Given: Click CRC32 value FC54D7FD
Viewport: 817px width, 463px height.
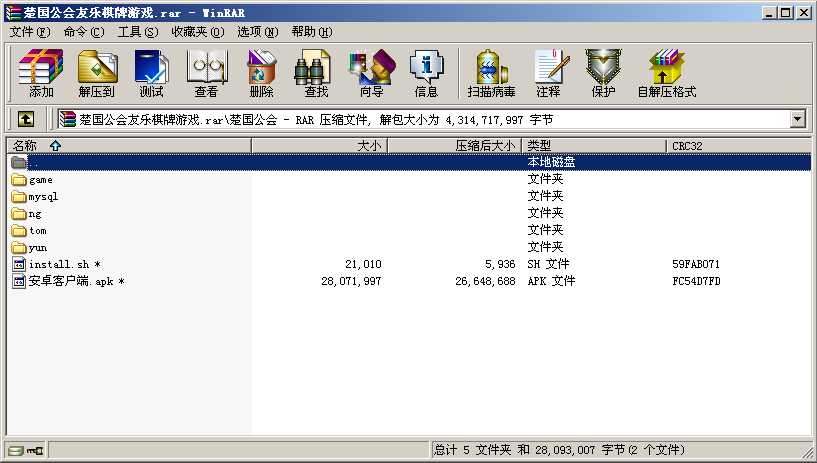Looking at the screenshot, I should [x=696, y=282].
